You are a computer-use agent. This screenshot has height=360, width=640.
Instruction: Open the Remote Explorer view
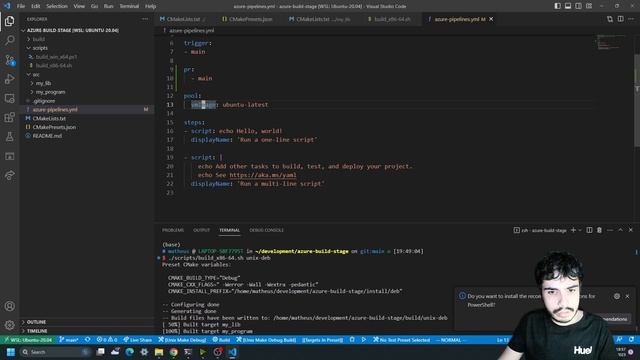point(9,98)
